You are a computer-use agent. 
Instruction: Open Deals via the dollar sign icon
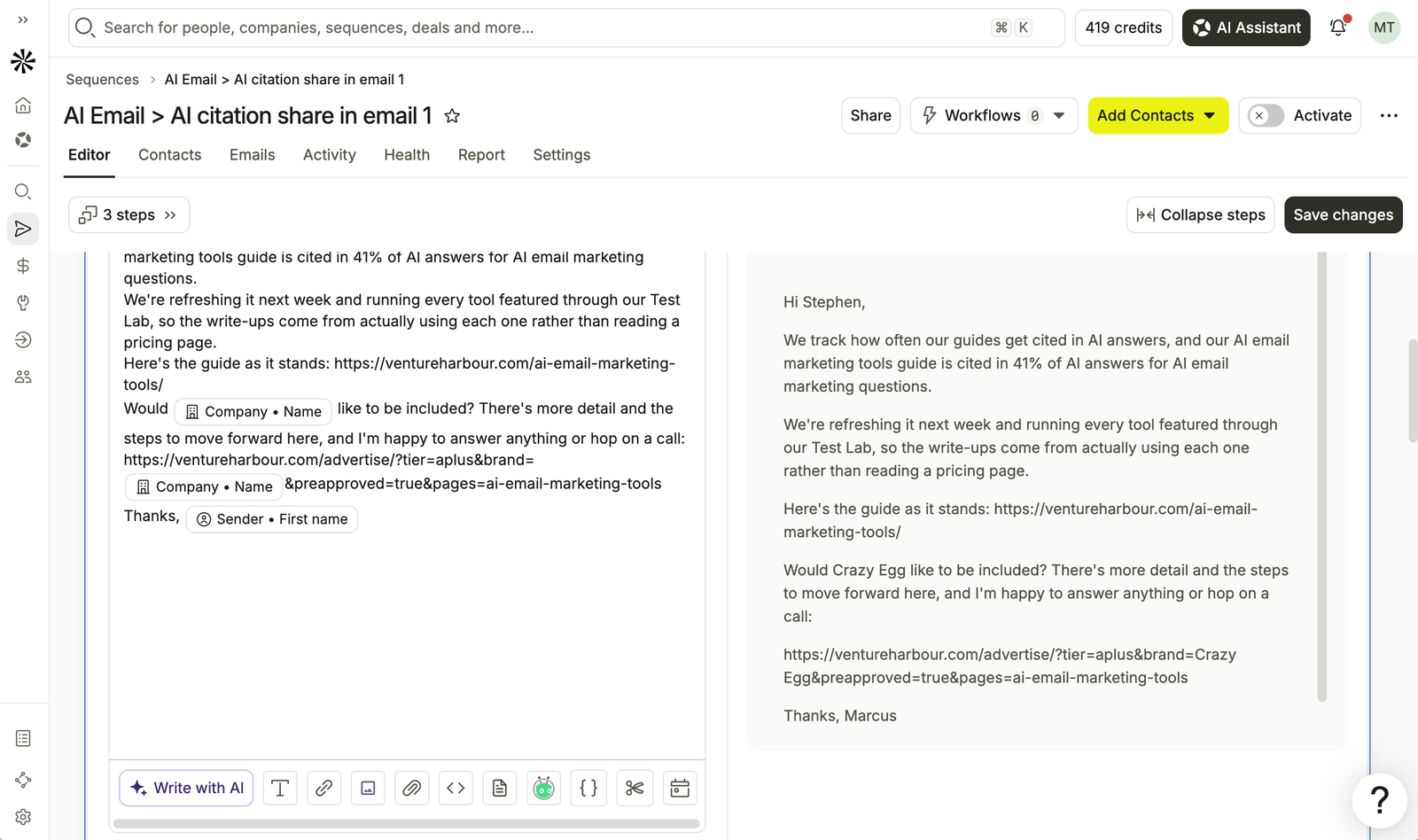pos(23,266)
